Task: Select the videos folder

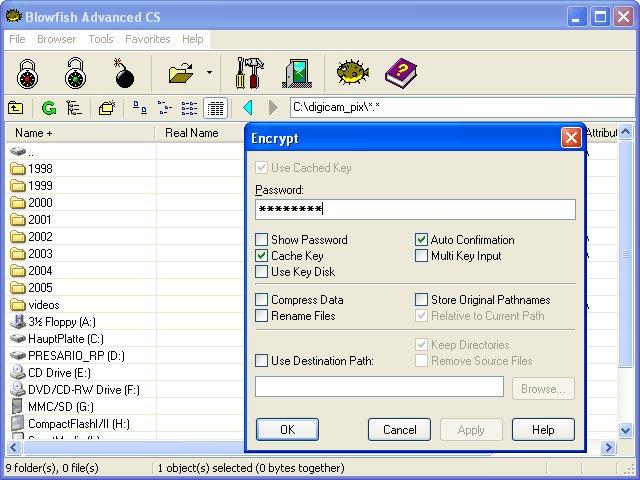Action: tap(35, 305)
